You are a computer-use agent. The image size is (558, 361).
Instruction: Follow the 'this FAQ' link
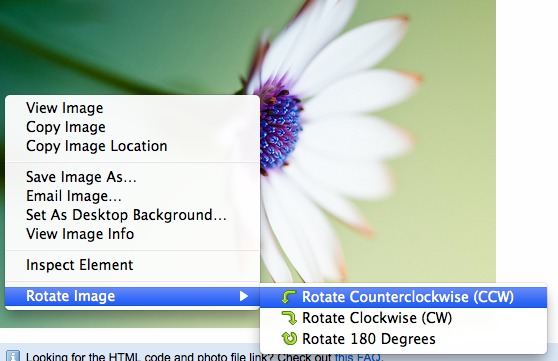(x=358, y=357)
